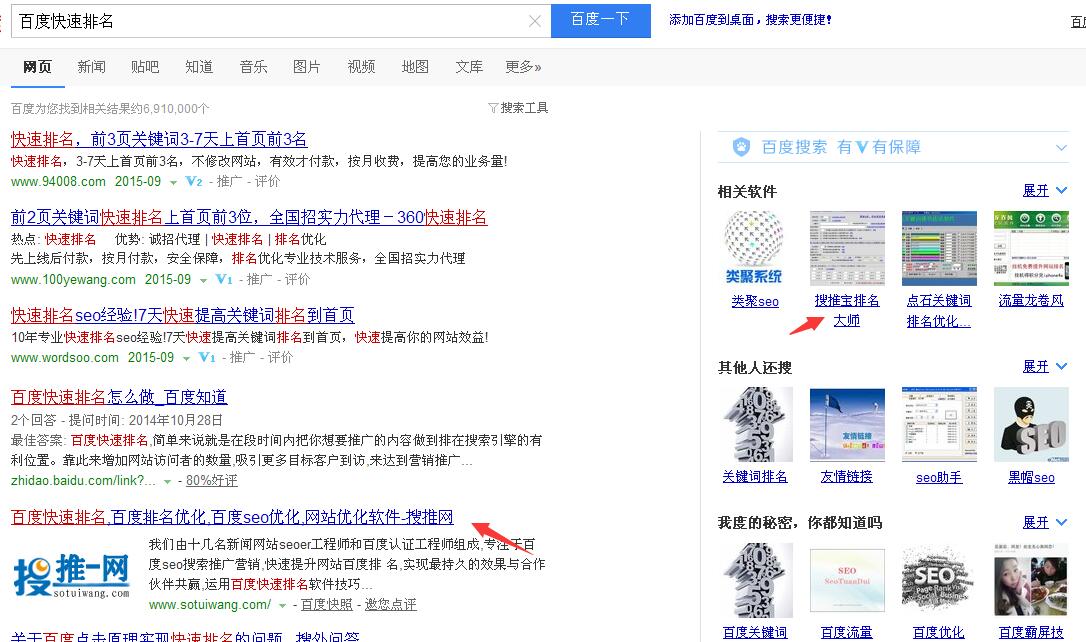Open the 类聚seo link

pyautogui.click(x=755, y=301)
